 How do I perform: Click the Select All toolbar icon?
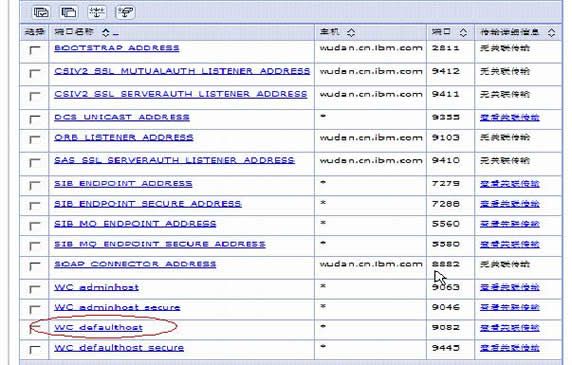click(41, 12)
